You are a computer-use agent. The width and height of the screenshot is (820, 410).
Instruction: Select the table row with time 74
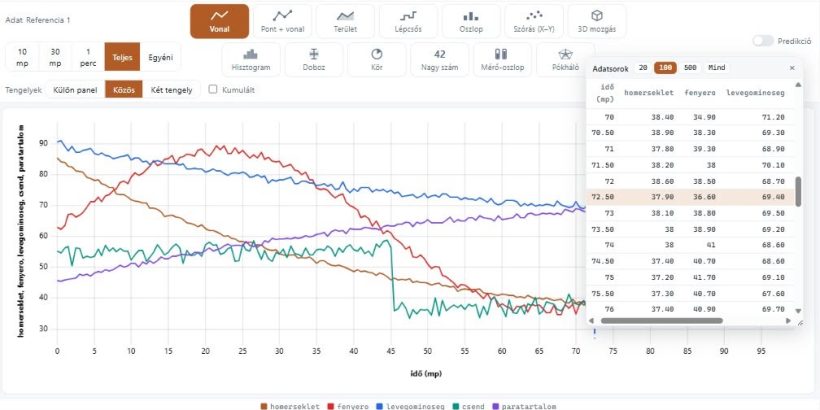pos(690,245)
